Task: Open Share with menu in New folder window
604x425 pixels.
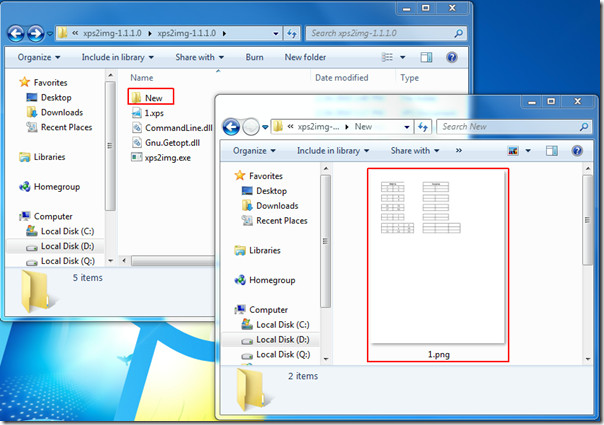Action: tap(415, 151)
